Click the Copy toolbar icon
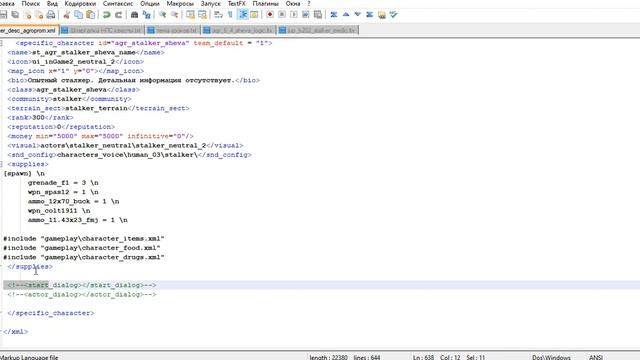The height and width of the screenshot is (360, 640). pyautogui.click(x=78, y=15)
